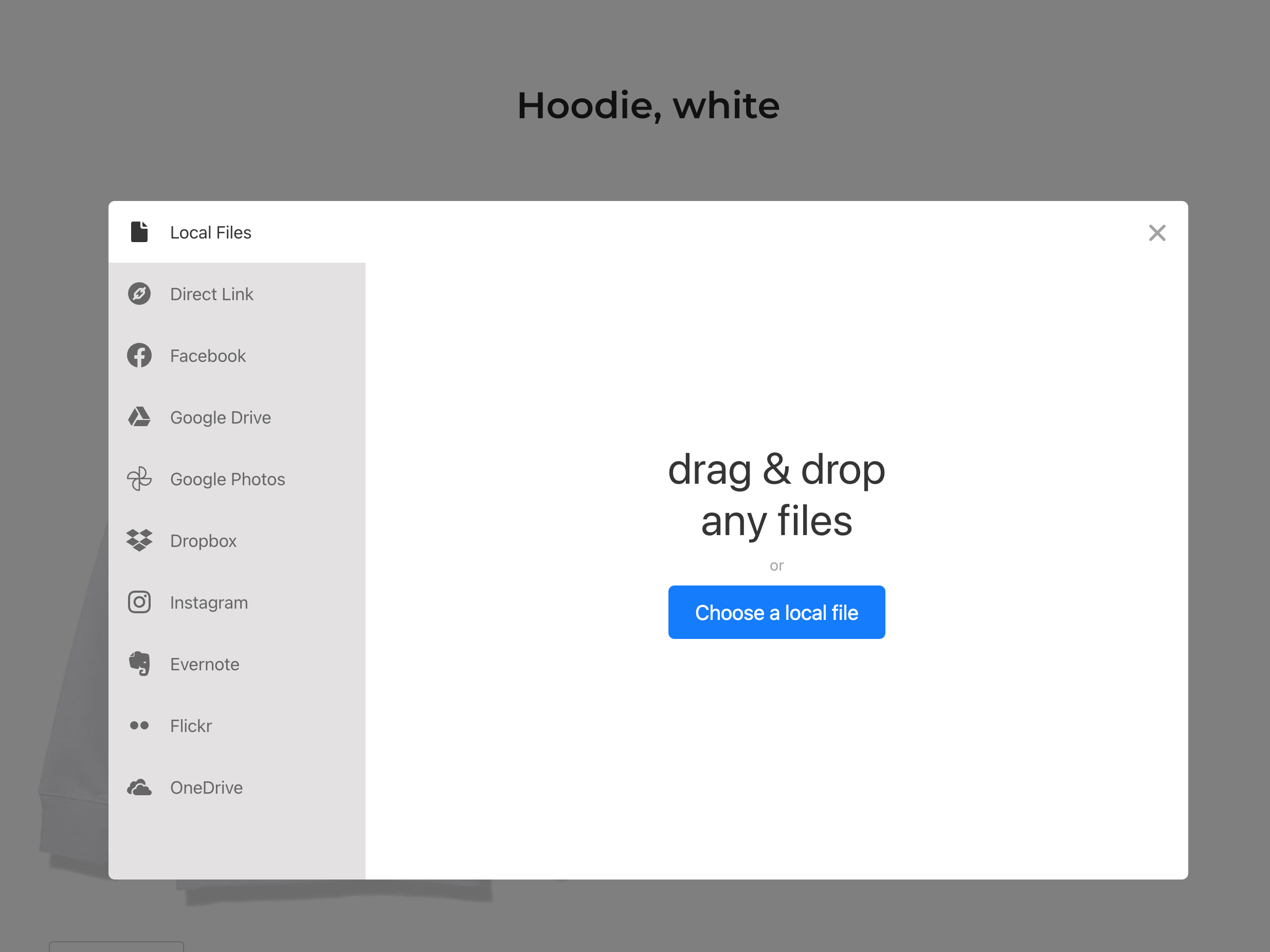Switch to the Direct Link source
The width and height of the screenshot is (1270, 952).
click(212, 294)
